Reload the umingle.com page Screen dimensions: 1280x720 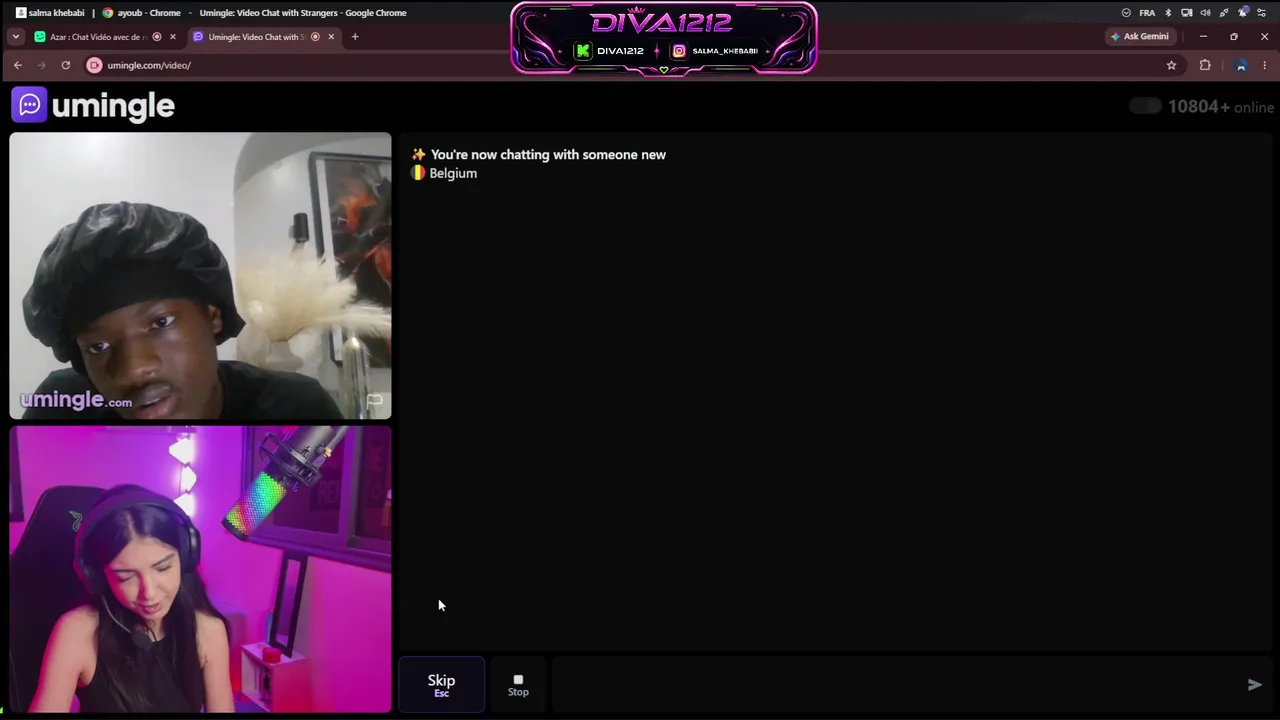[66, 65]
